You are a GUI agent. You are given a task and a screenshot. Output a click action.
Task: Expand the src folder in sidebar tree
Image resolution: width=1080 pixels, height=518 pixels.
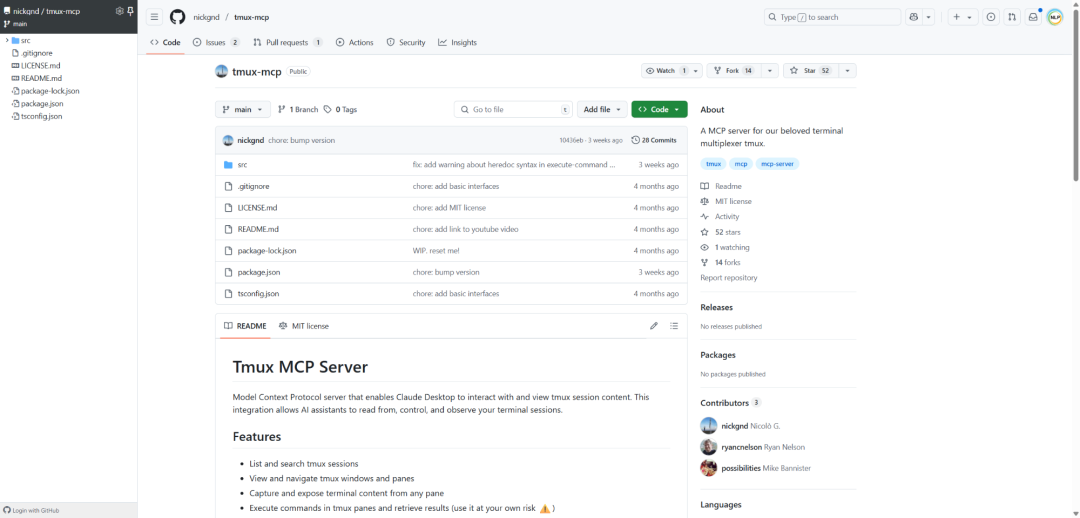[x=7, y=41]
